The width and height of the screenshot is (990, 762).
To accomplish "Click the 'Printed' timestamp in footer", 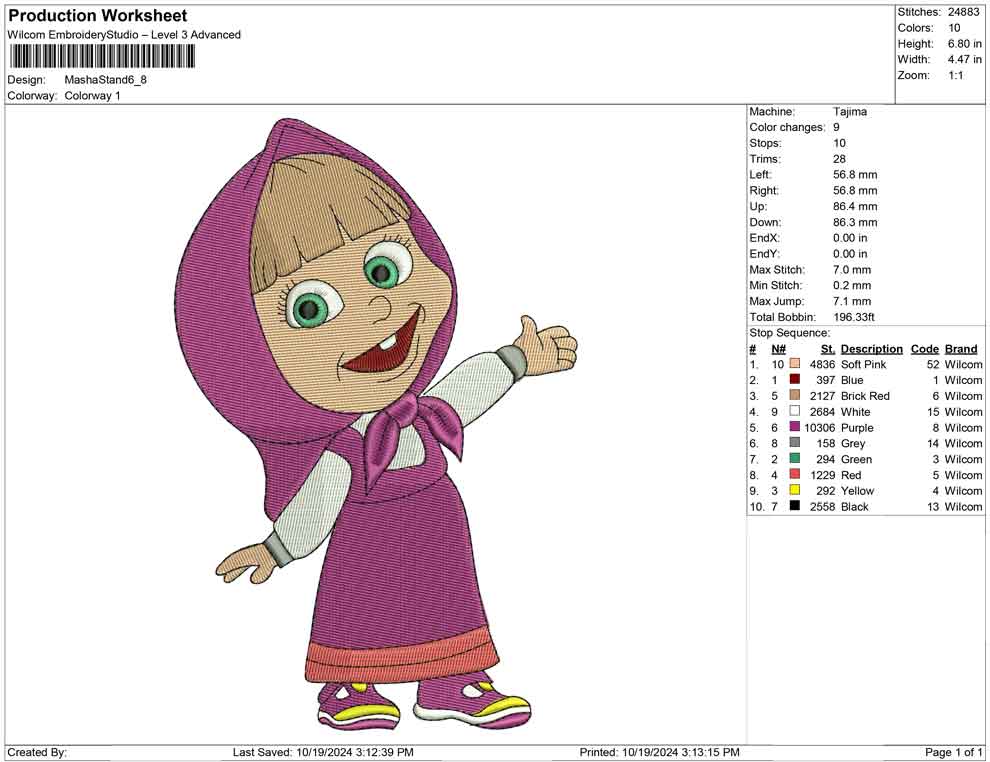I will pos(659,752).
